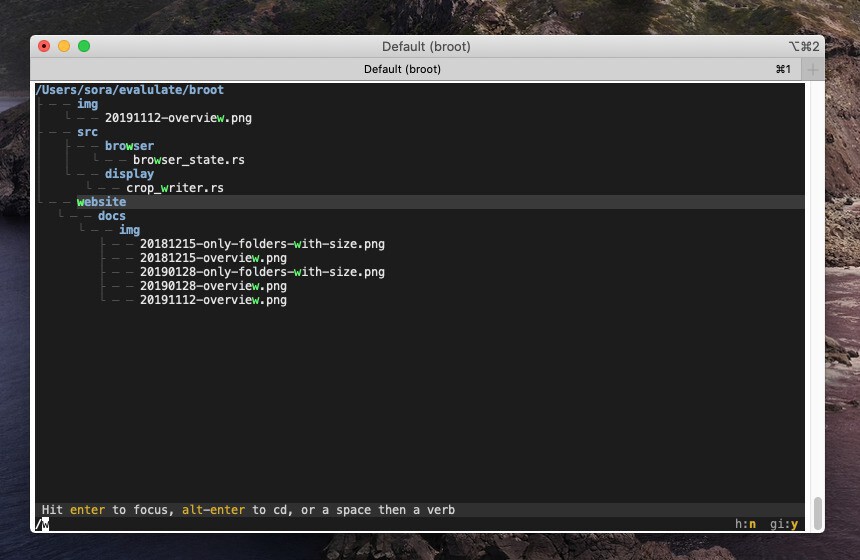Toggle the gitignore flag gi:y
The width and height of the screenshot is (860, 560).
pos(786,524)
